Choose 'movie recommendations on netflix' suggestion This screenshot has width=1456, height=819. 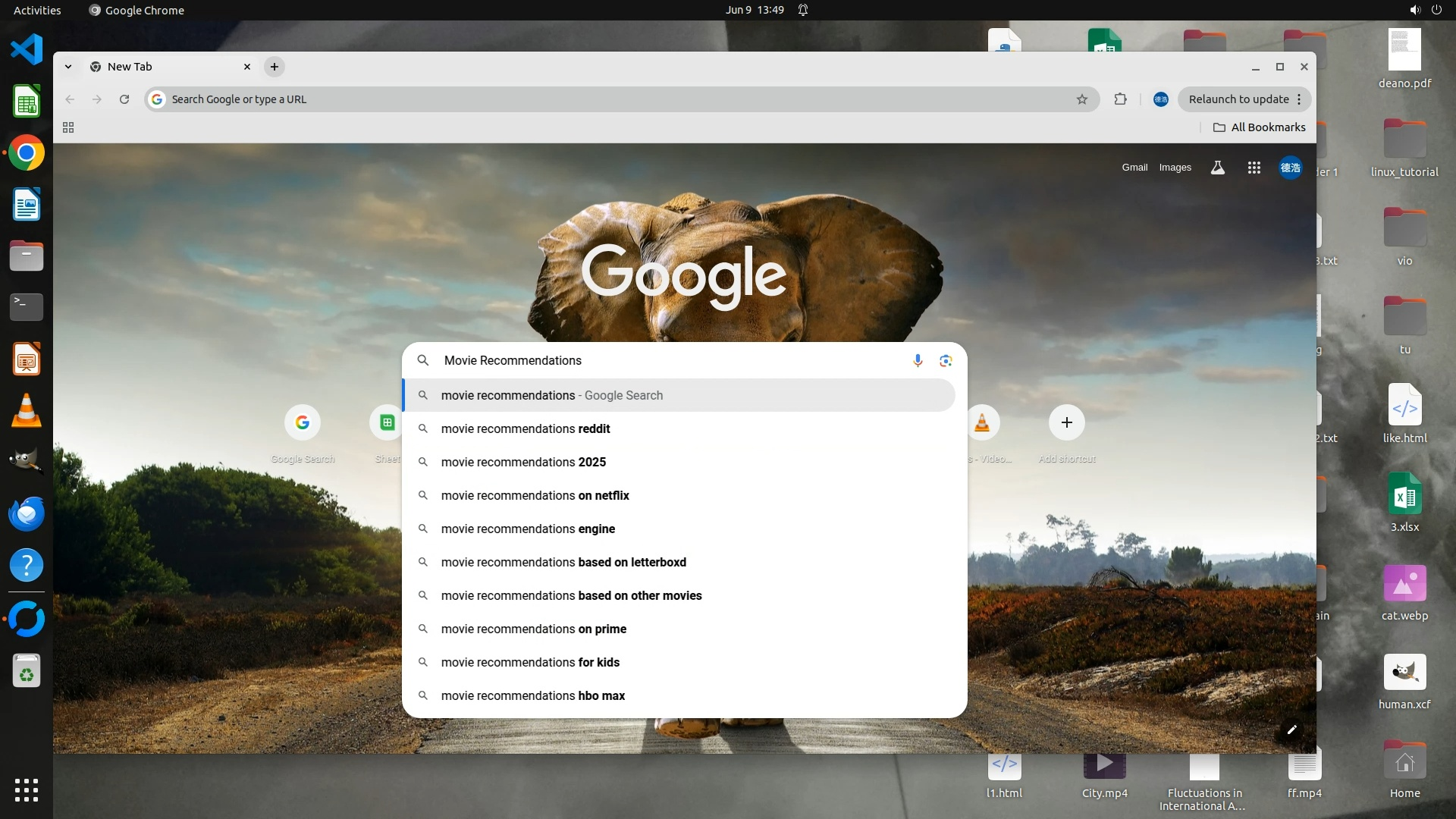tap(535, 495)
